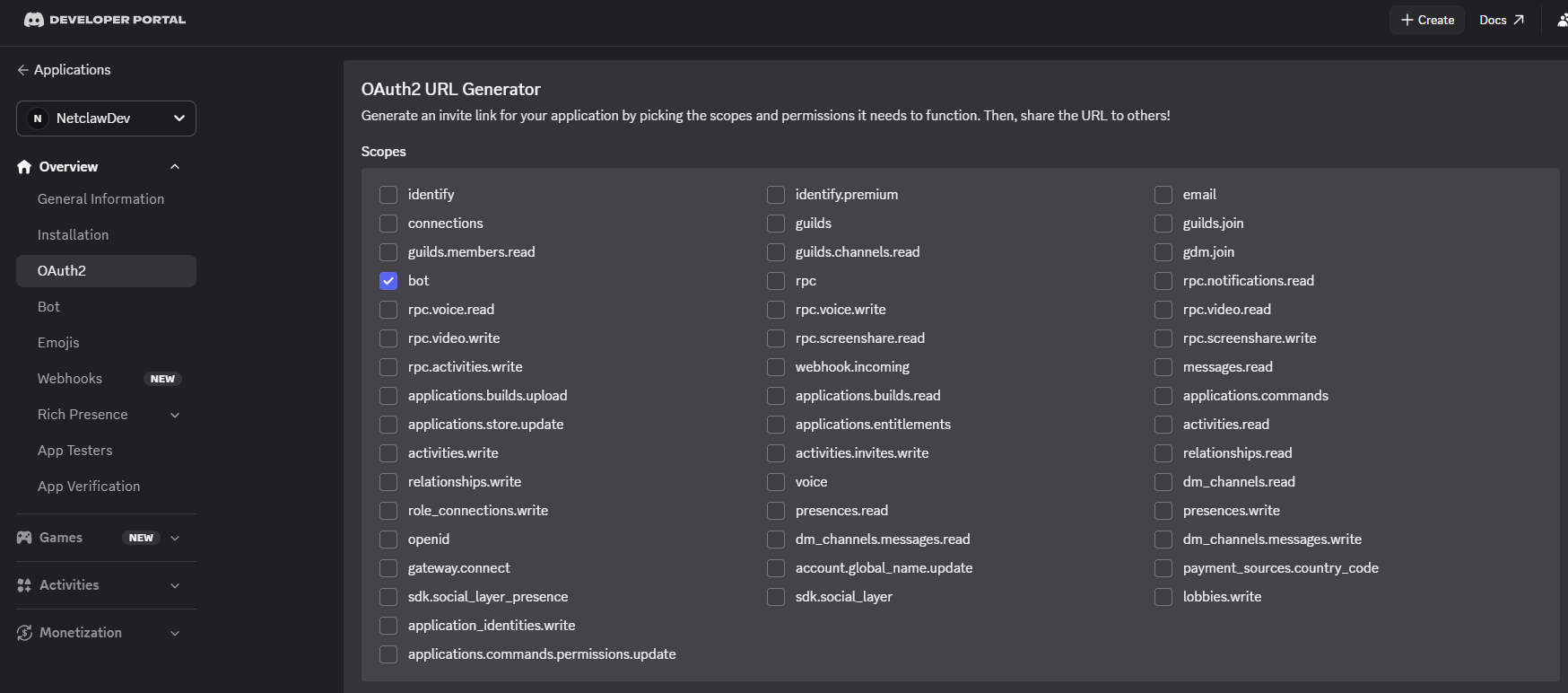Image resolution: width=1568 pixels, height=693 pixels.
Task: Expand the Rich Presence submenu chevron
Action: (175, 415)
